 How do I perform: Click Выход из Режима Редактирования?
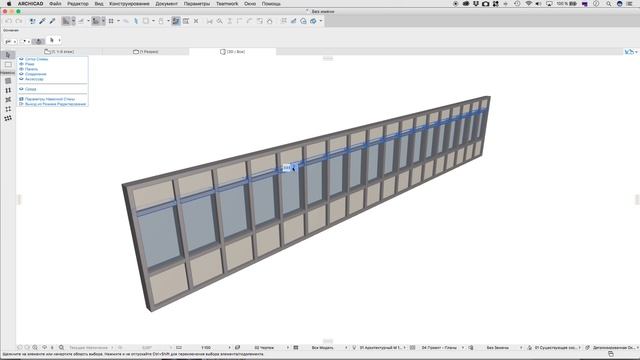pos(55,104)
